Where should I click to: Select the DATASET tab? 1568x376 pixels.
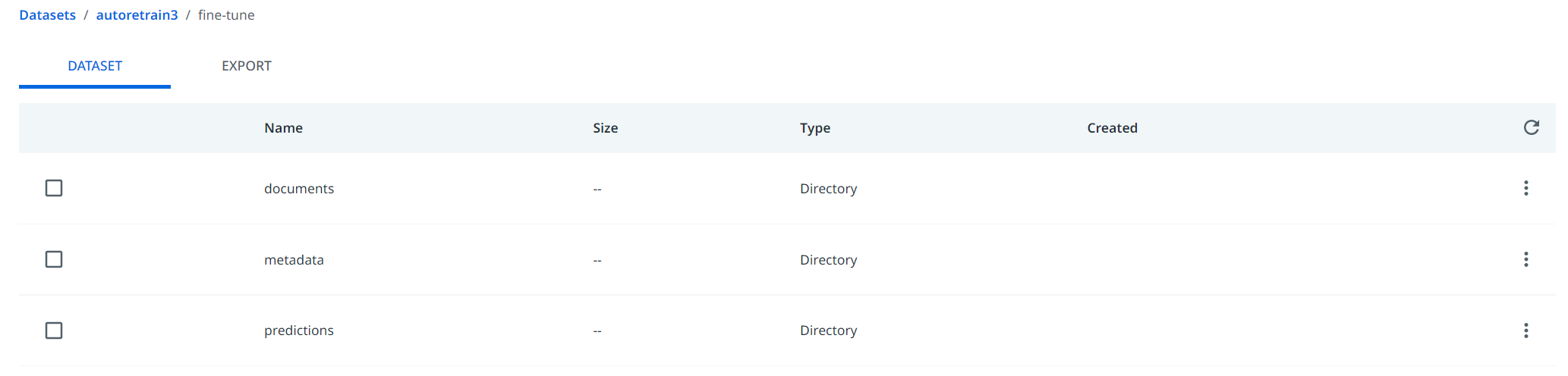[95, 66]
